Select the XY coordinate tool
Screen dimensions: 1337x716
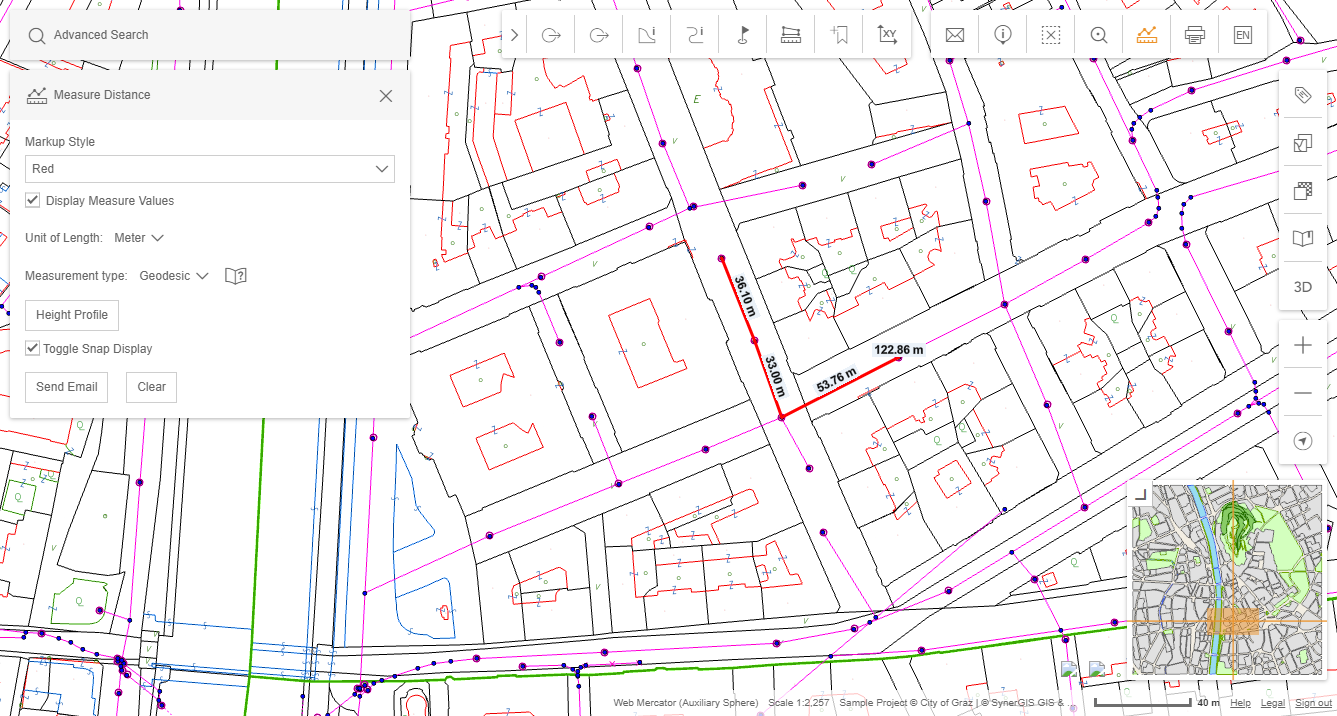pyautogui.click(x=886, y=34)
